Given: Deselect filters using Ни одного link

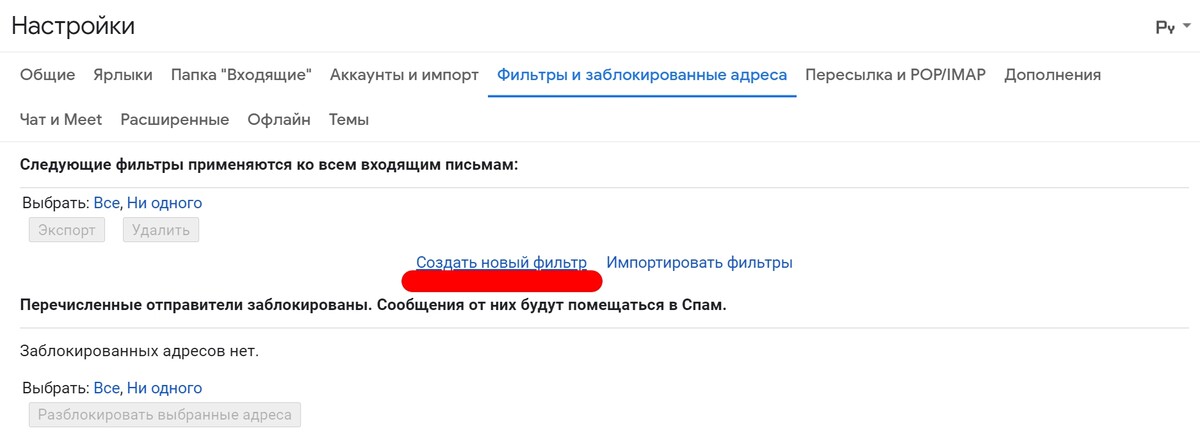Looking at the screenshot, I should [164, 203].
